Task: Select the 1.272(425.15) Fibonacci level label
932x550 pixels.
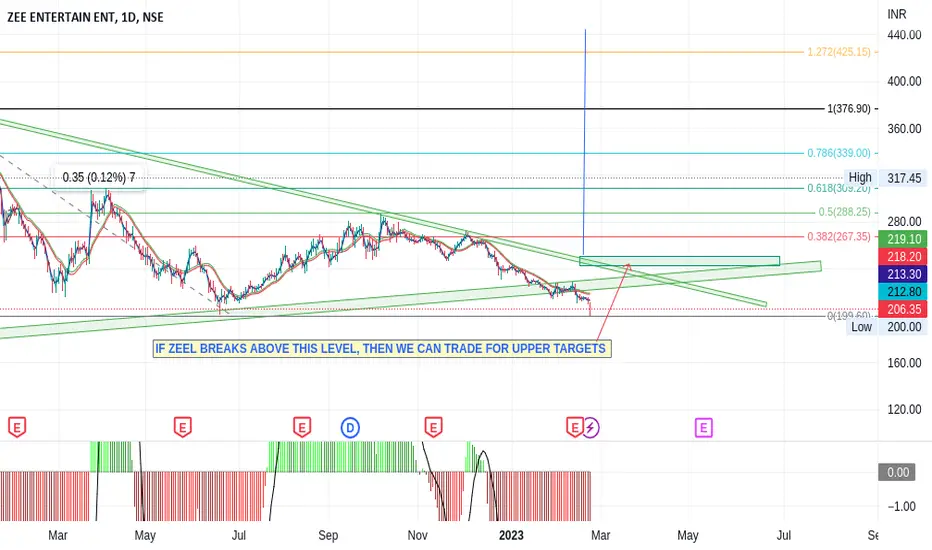Action: pos(839,52)
